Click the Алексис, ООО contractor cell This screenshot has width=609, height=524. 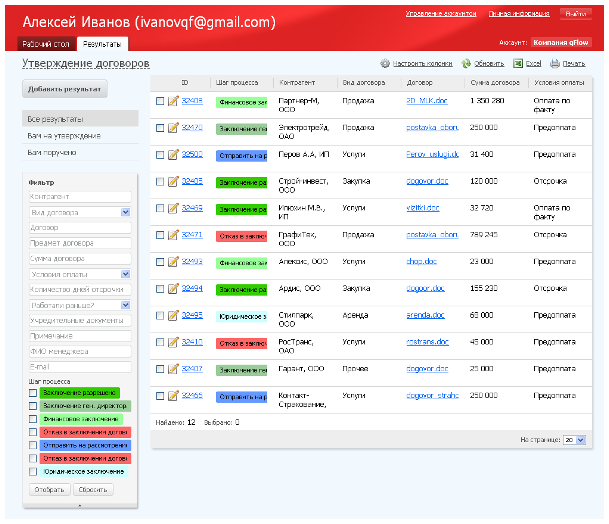click(303, 261)
